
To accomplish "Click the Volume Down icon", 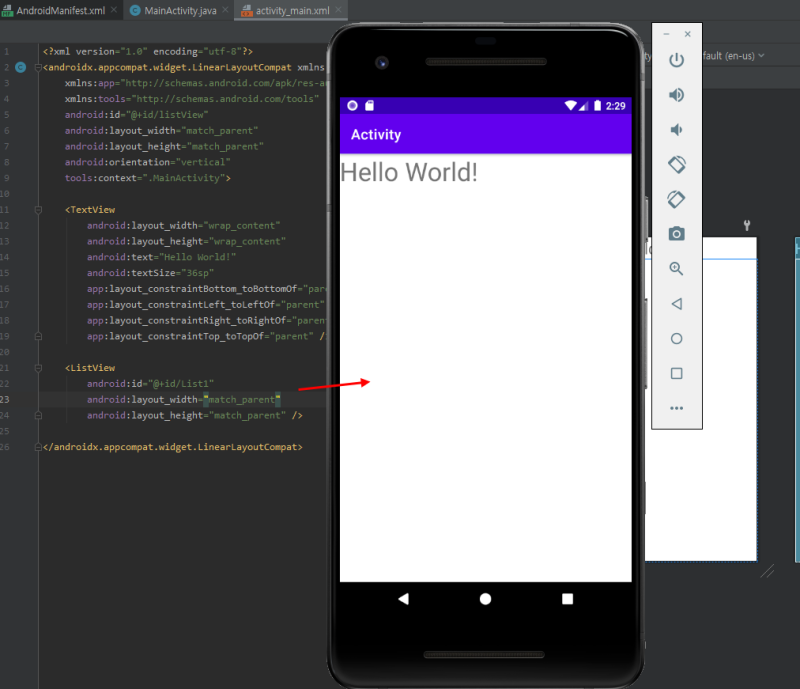I will [x=676, y=129].
